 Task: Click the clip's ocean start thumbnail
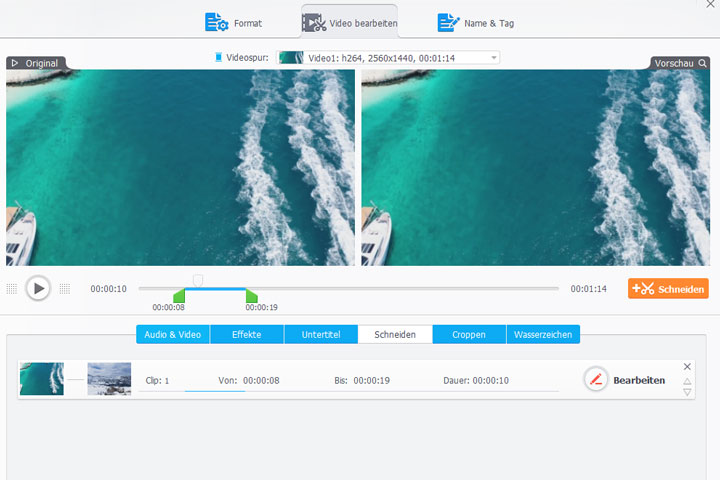[x=42, y=379]
